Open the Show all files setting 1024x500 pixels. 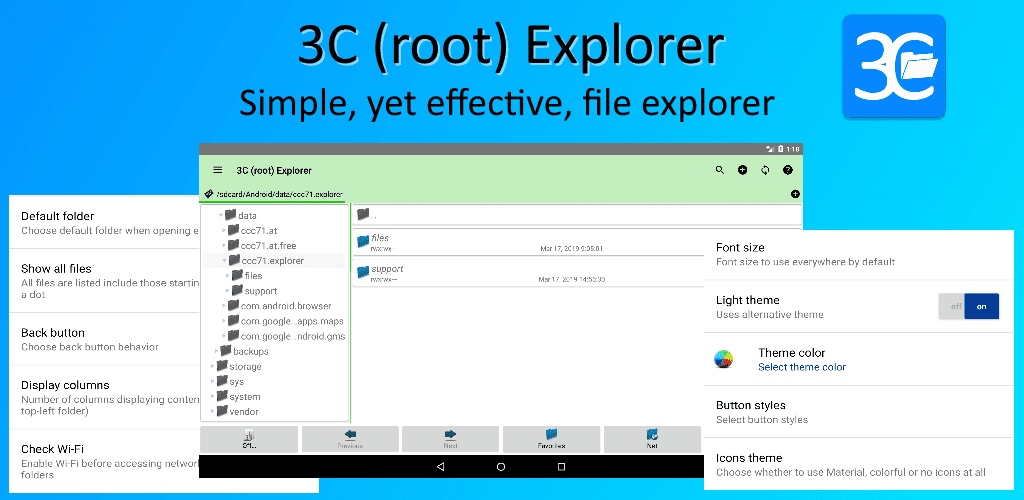click(104, 281)
